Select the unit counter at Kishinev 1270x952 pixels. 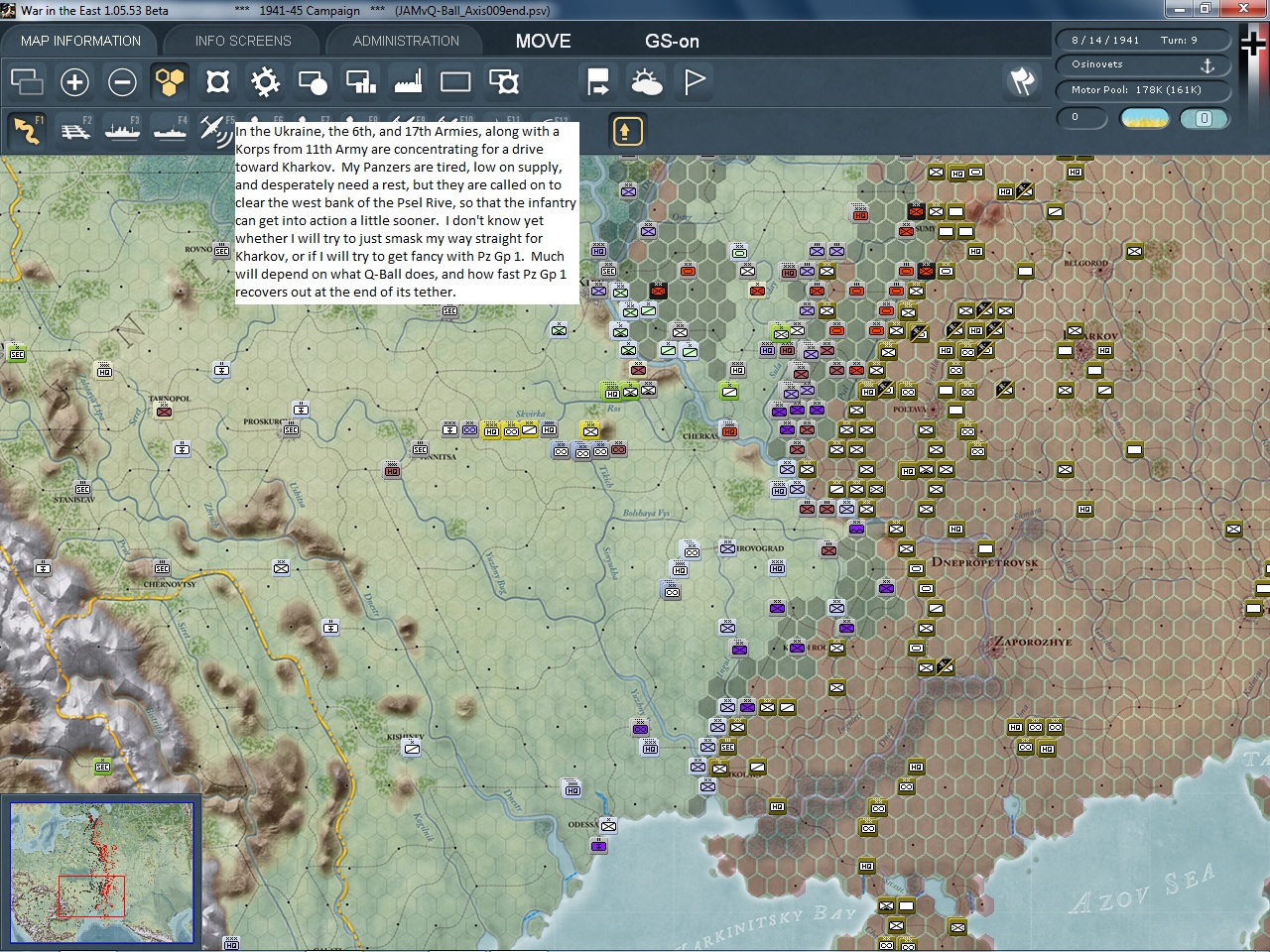(x=412, y=748)
